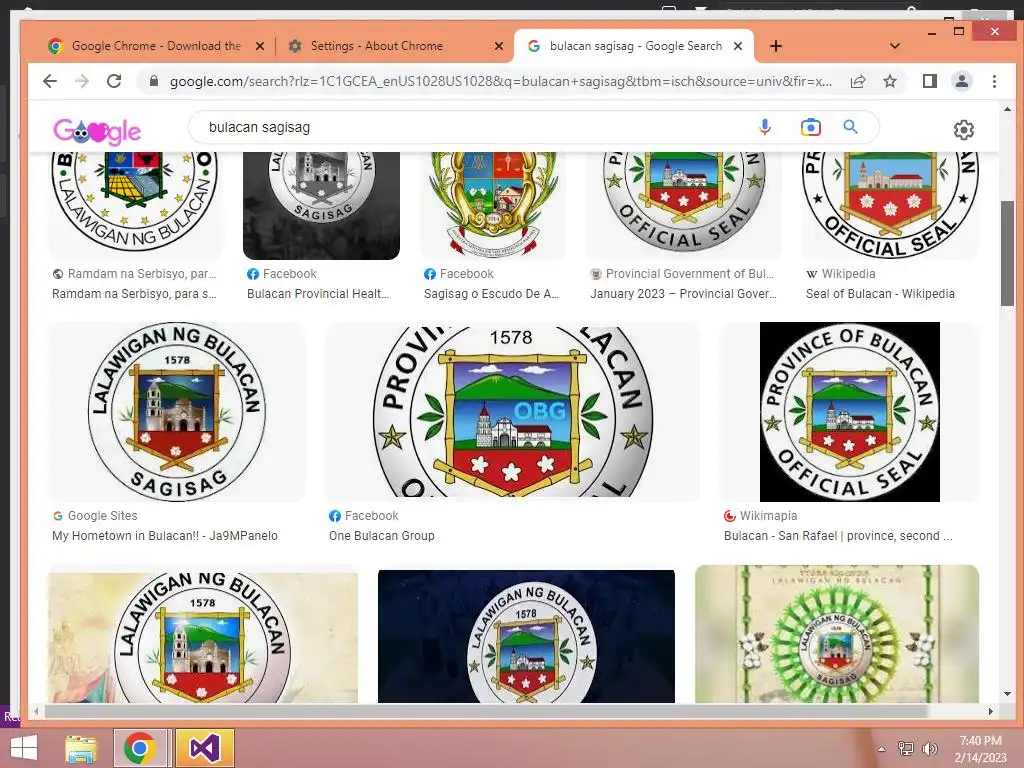1024x768 pixels.
Task: Open Chrome's three-dot menu
Action: coord(994,81)
